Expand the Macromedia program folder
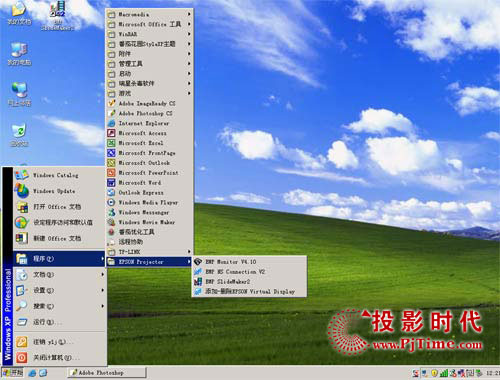The width and height of the screenshot is (500, 380). 149,14
